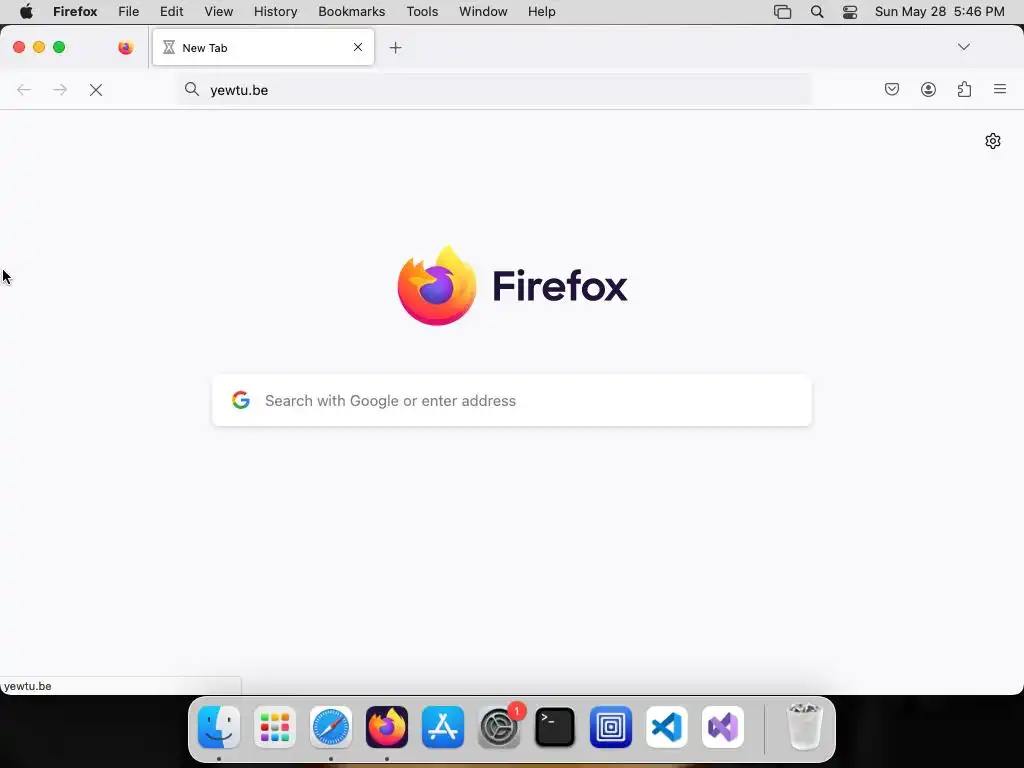The height and width of the screenshot is (768, 1024).
Task: Open the Help menu
Action: pyautogui.click(x=542, y=12)
